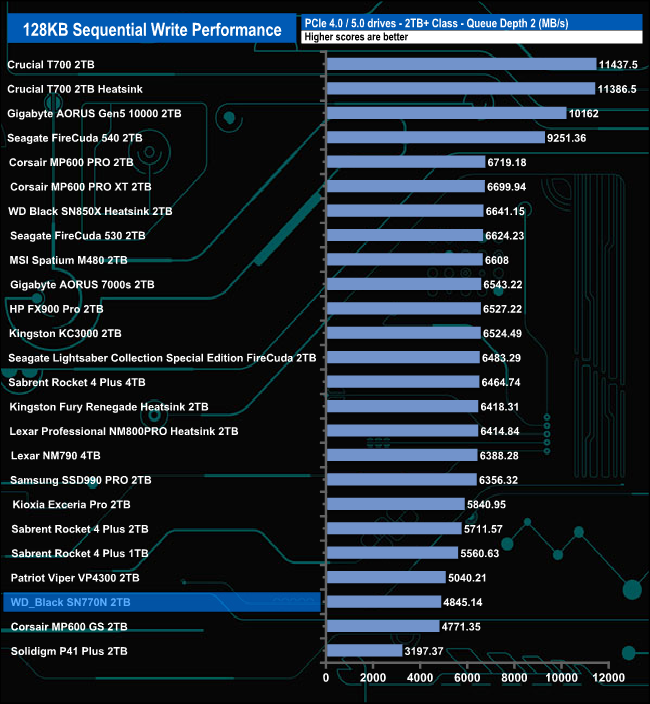Select the label 'Samsung SSD990 PRO 2TB'

(x=81, y=480)
